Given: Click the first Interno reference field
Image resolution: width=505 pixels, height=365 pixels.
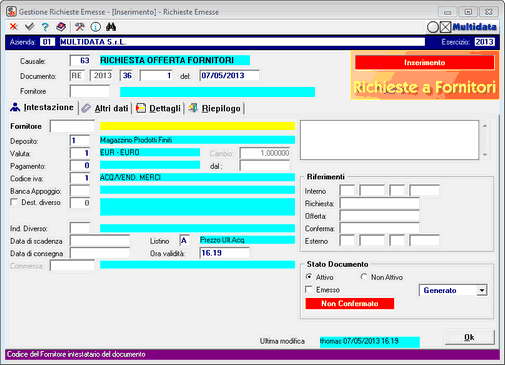Looking at the screenshot, I should coord(347,191).
